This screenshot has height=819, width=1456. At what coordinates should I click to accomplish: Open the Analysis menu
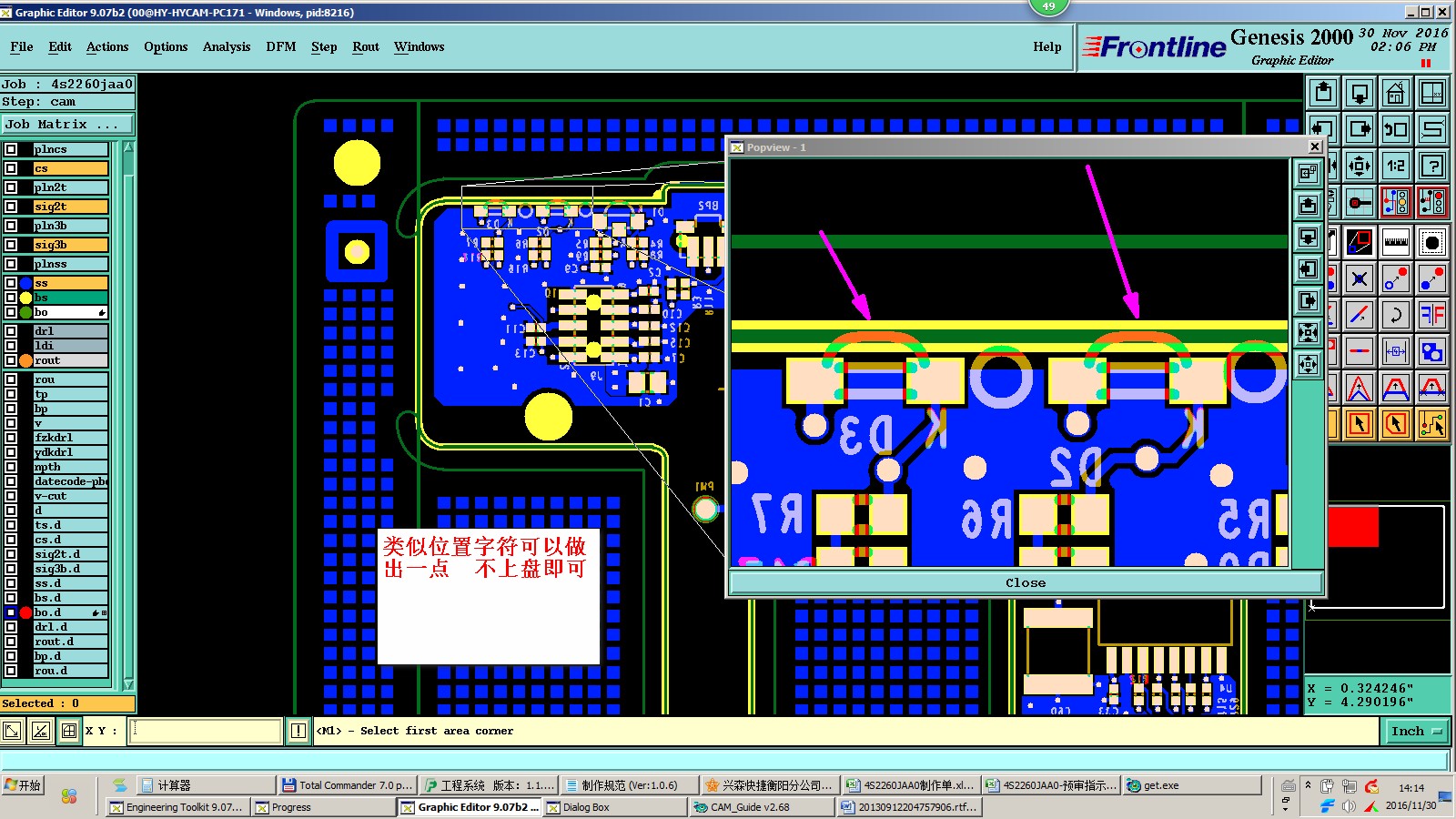227,46
